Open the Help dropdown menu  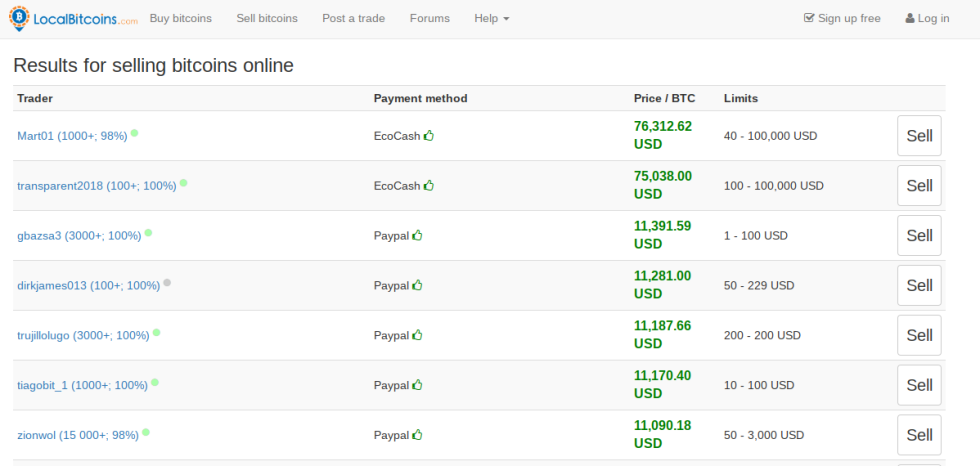491,18
